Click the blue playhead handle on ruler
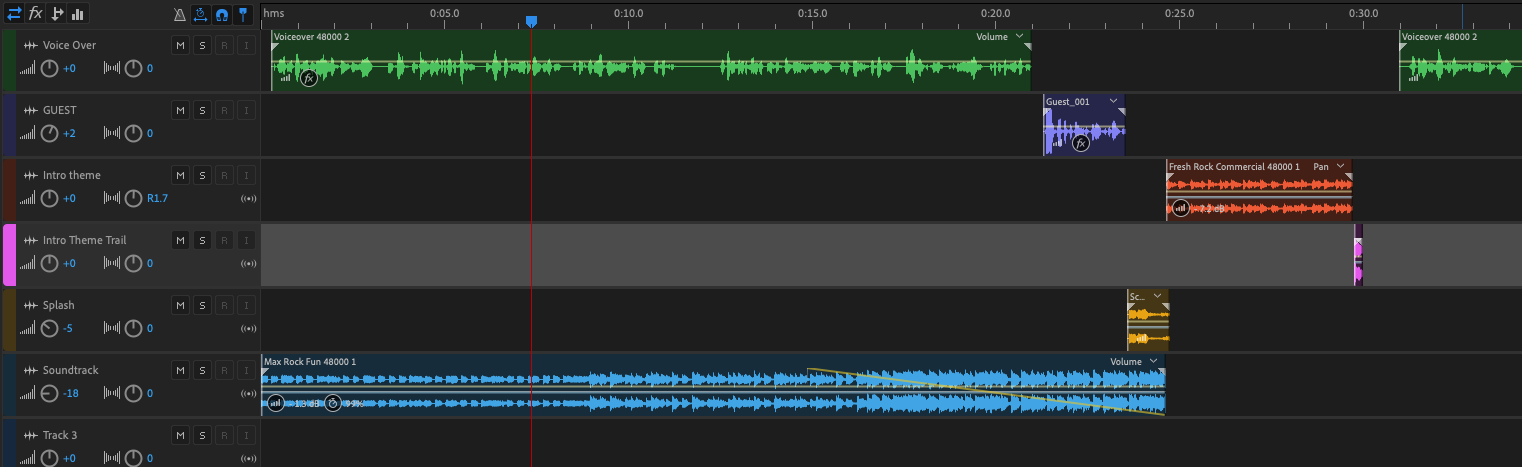 531,21
